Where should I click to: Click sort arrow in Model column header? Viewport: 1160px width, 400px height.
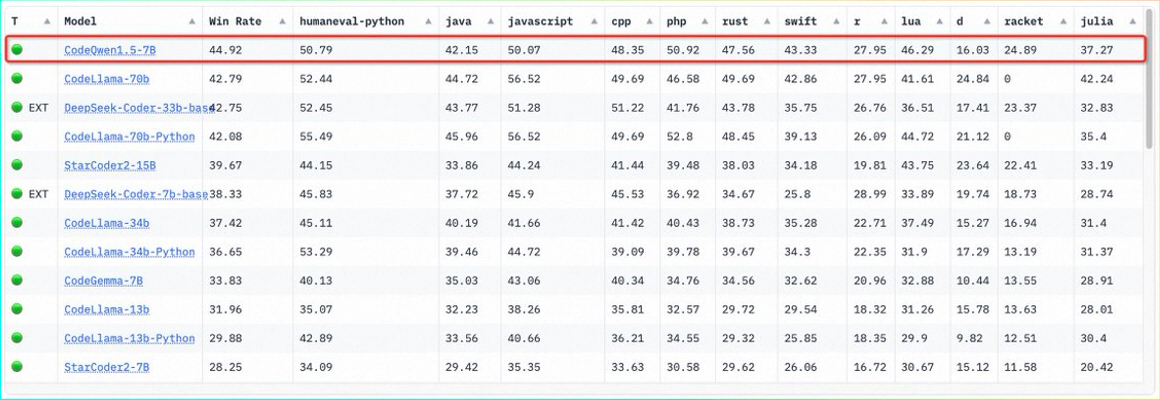point(191,21)
